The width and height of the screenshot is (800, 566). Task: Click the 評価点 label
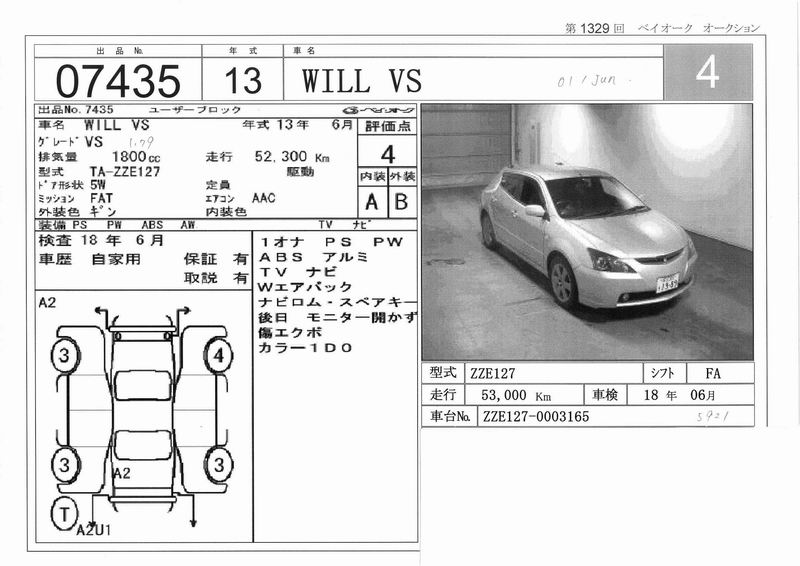click(x=387, y=127)
